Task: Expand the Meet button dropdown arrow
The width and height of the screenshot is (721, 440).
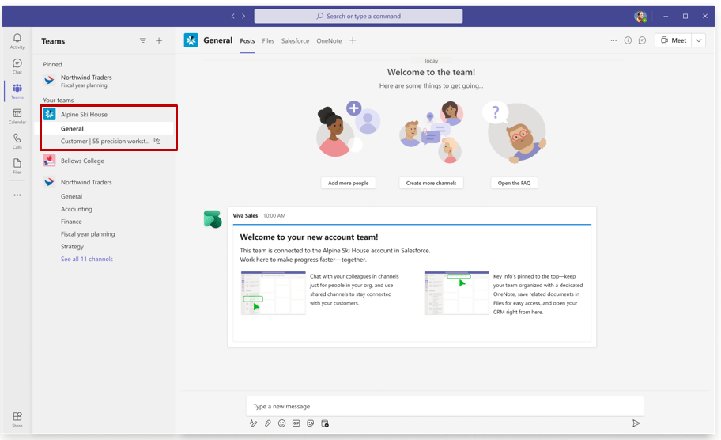Action: [x=698, y=41]
